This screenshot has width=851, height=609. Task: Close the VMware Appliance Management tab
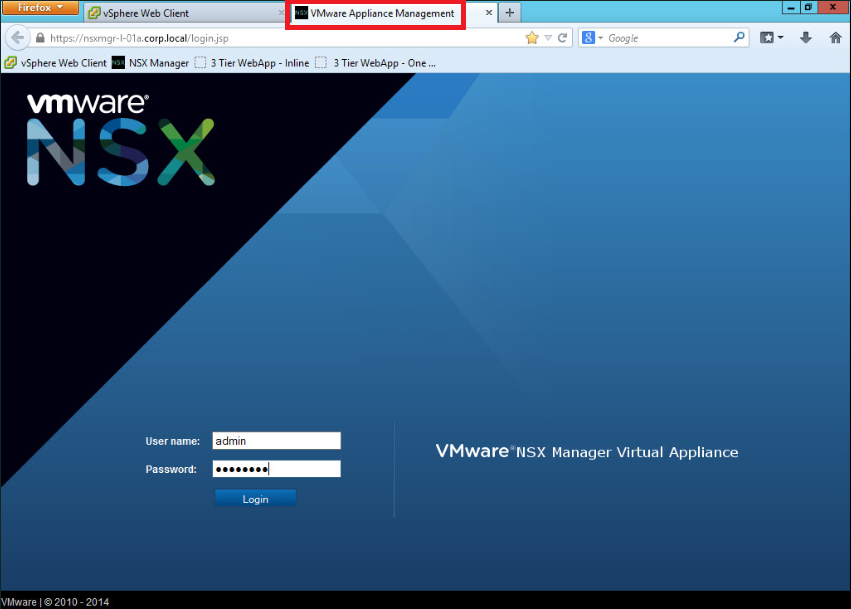pyautogui.click(x=488, y=12)
